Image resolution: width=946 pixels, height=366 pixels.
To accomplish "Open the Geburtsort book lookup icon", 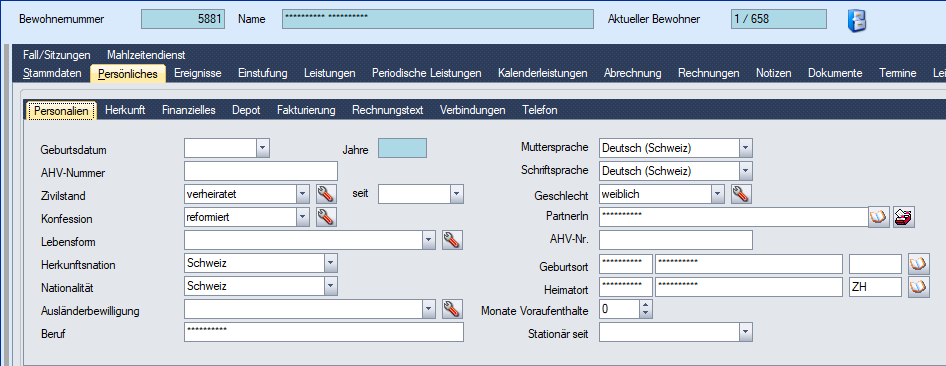I will (919, 263).
